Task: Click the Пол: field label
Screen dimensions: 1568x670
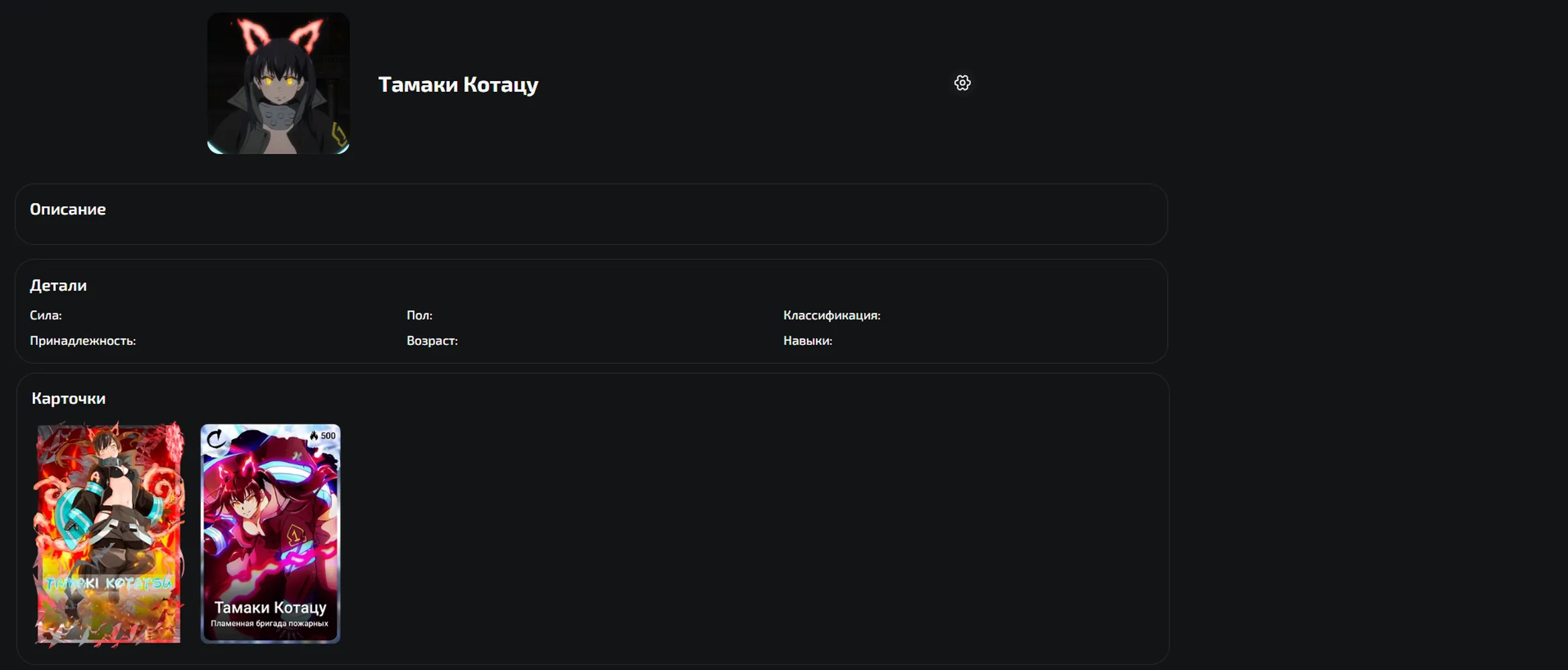Action: point(420,316)
